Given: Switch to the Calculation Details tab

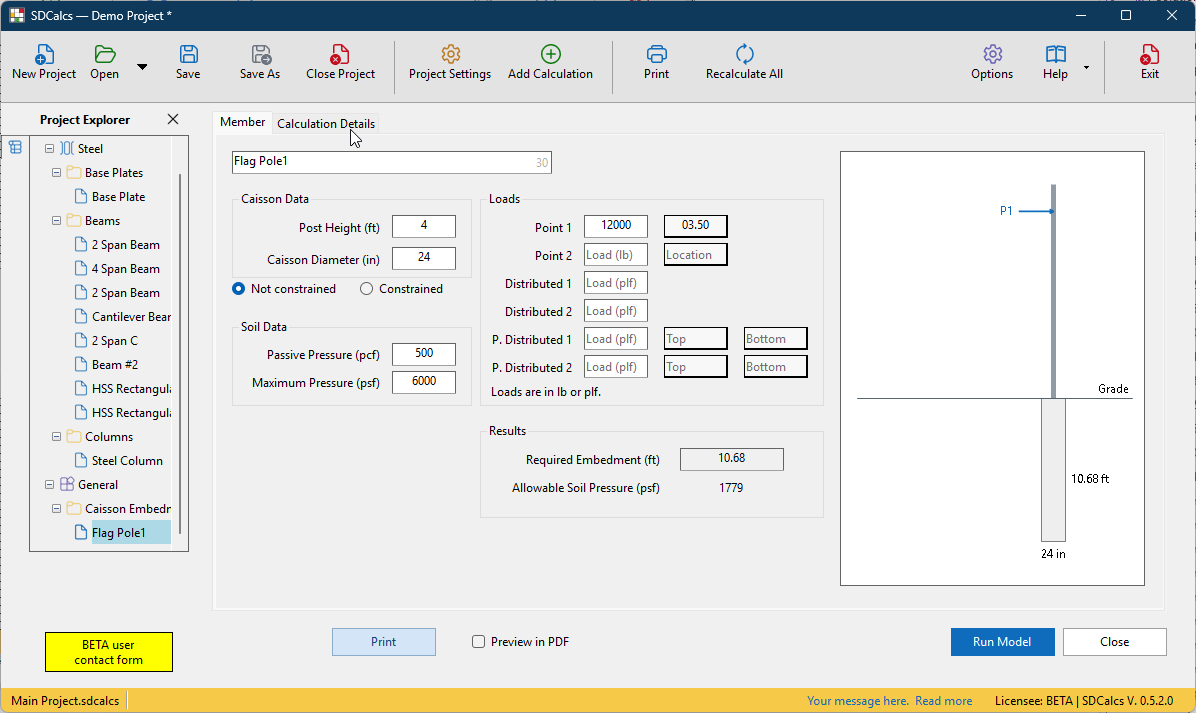Looking at the screenshot, I should pyautogui.click(x=326, y=124).
